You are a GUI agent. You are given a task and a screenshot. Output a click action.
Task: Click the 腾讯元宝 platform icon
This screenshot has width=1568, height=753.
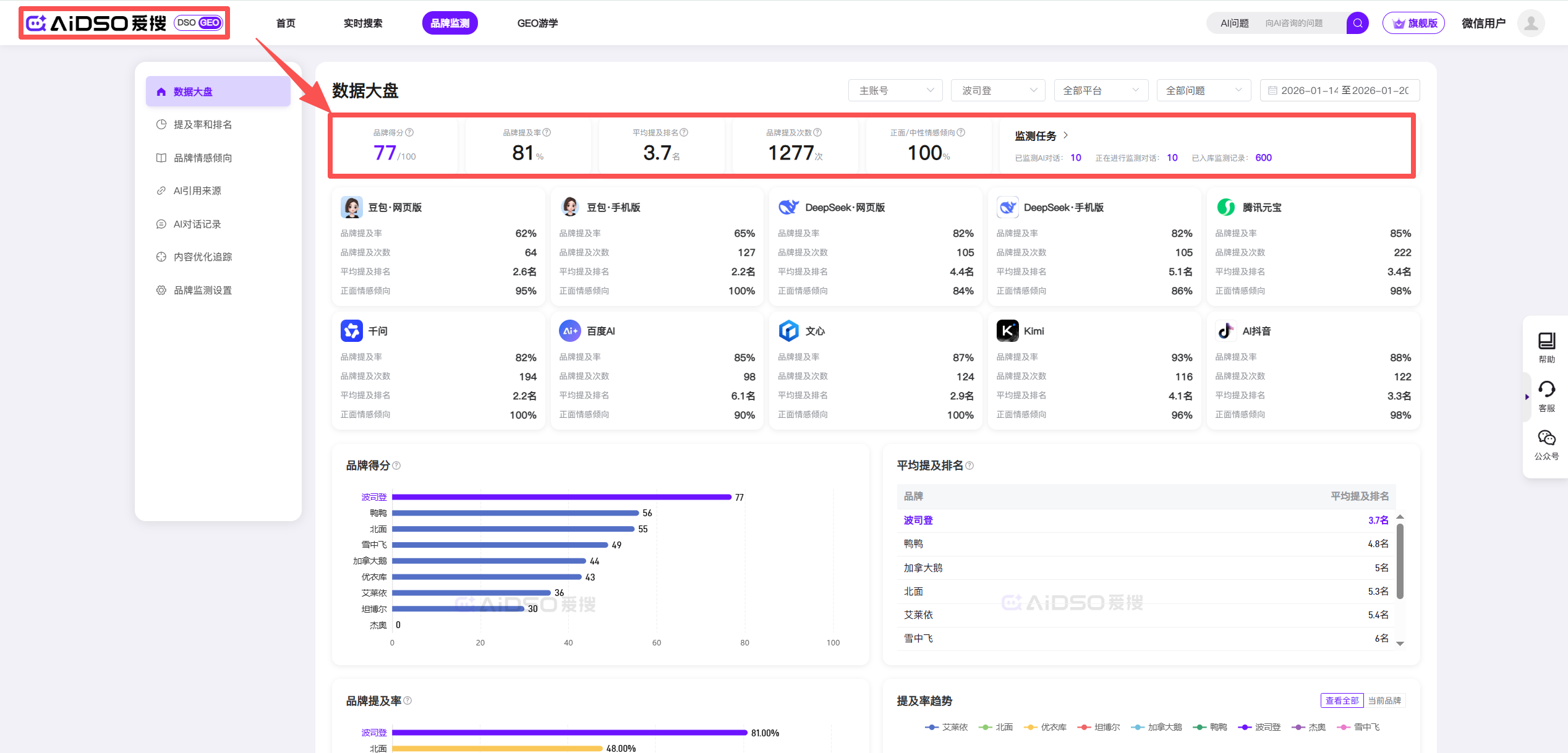1225,207
